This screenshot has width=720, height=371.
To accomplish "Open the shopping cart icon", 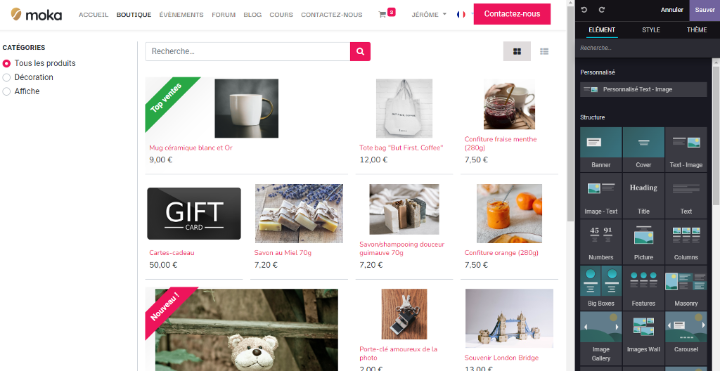I will [x=382, y=15].
